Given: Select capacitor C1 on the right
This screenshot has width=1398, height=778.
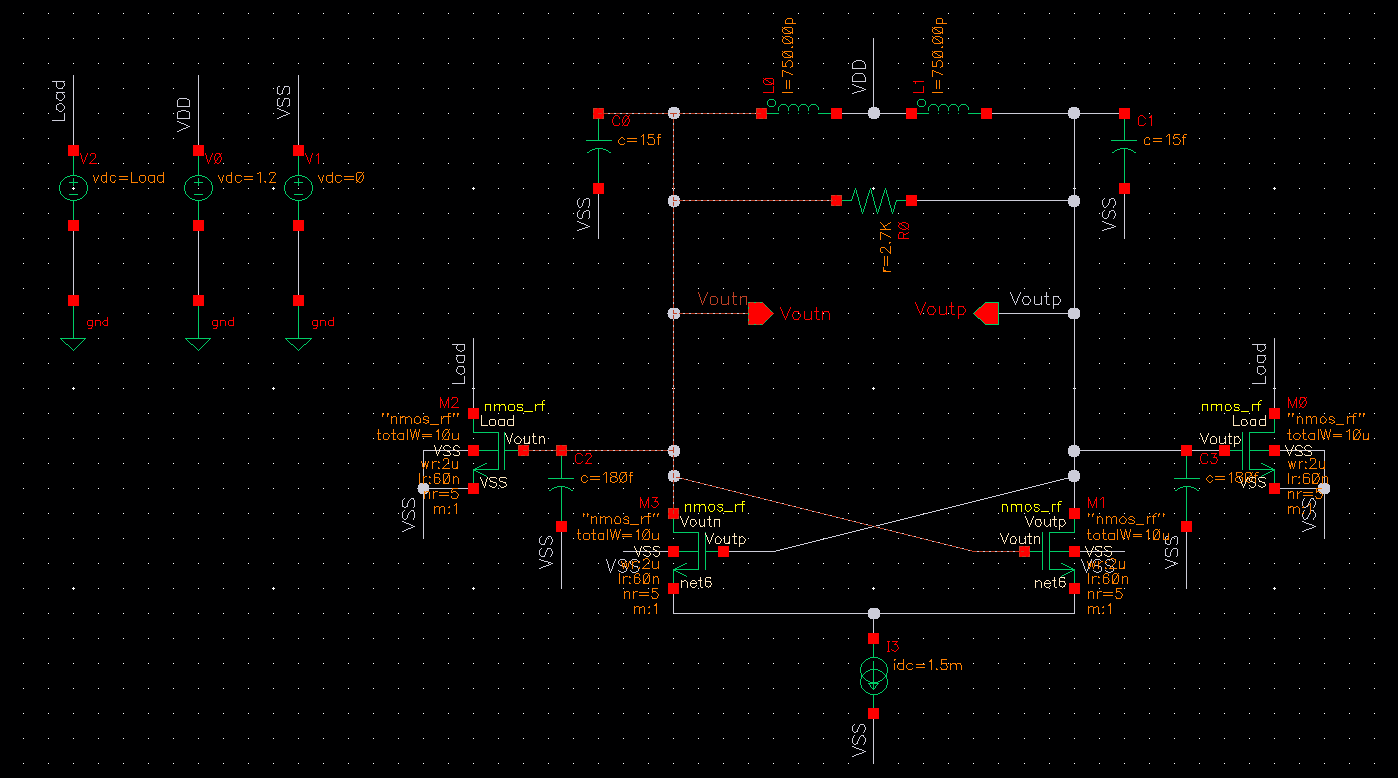Looking at the screenshot, I should (x=1122, y=145).
